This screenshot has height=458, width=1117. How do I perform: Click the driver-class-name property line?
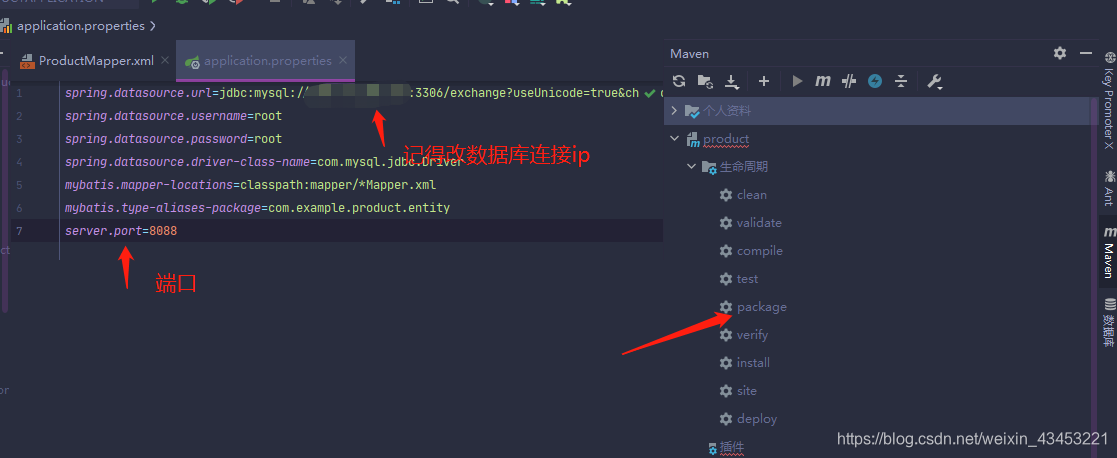coord(264,162)
